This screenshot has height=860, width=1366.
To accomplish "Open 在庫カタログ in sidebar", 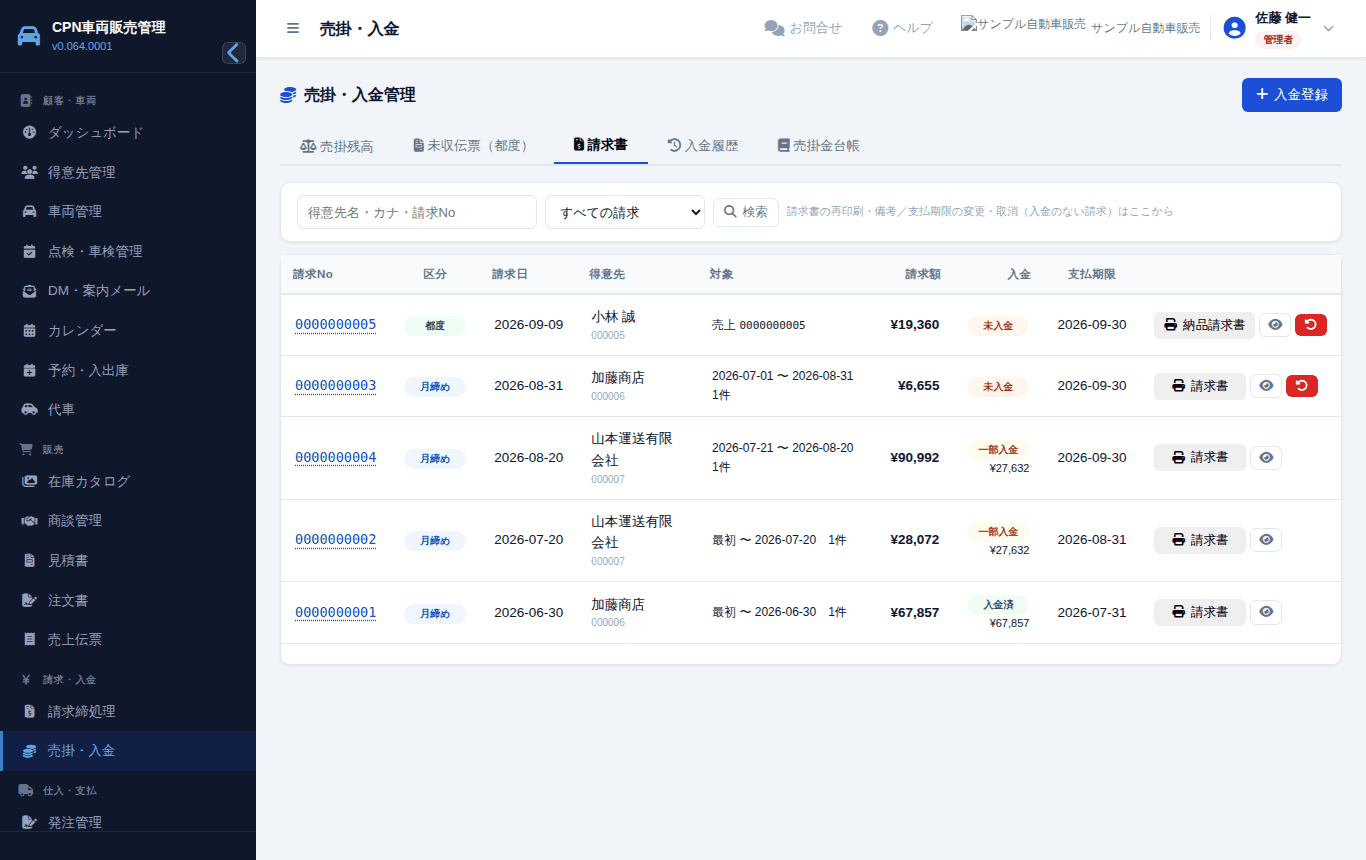I will click(128, 481).
